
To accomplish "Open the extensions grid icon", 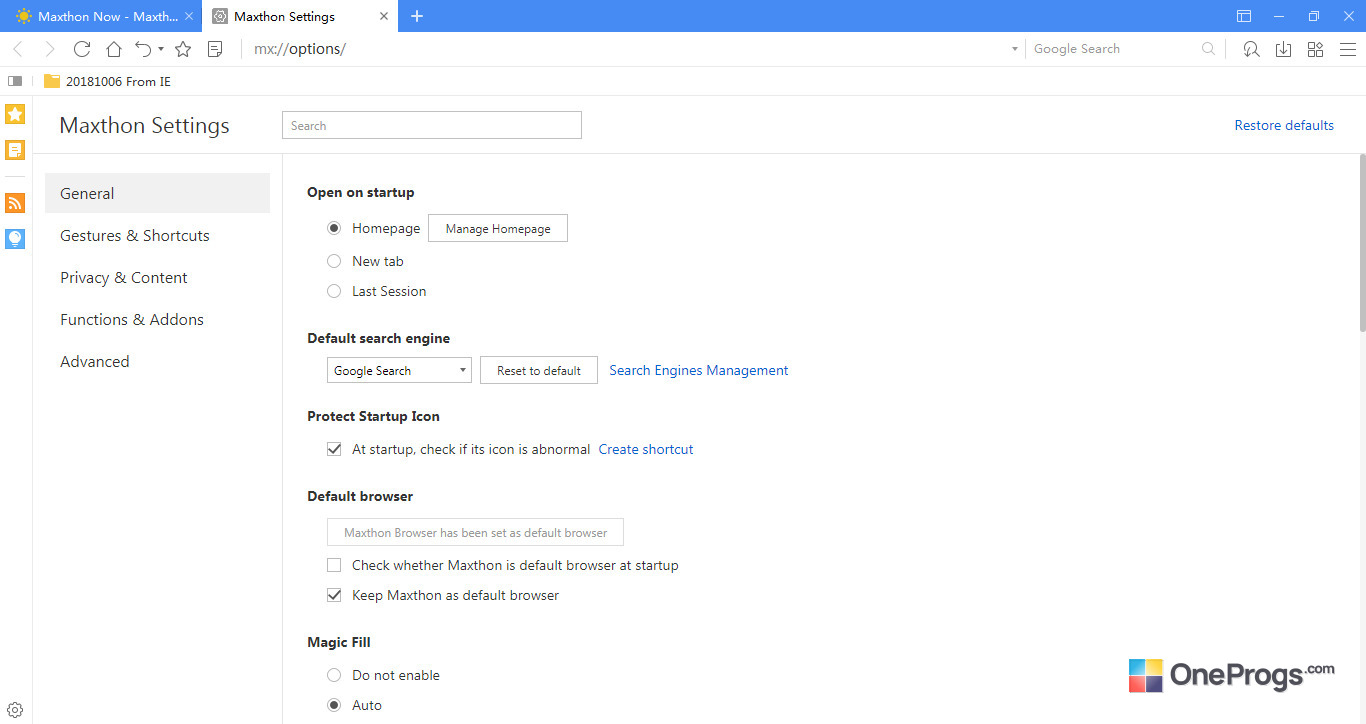I will (x=1315, y=49).
